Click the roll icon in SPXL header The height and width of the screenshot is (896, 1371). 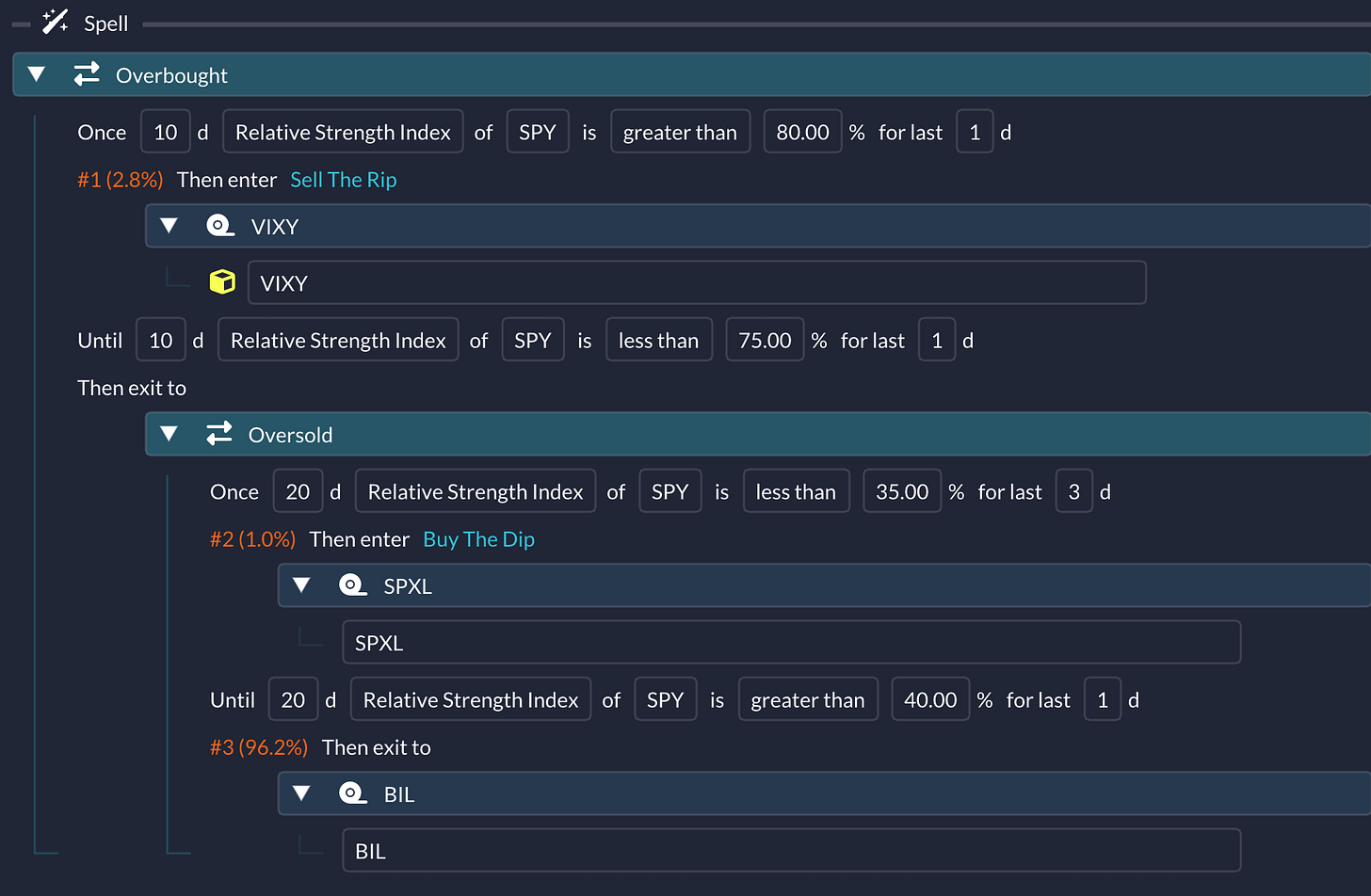click(x=353, y=585)
